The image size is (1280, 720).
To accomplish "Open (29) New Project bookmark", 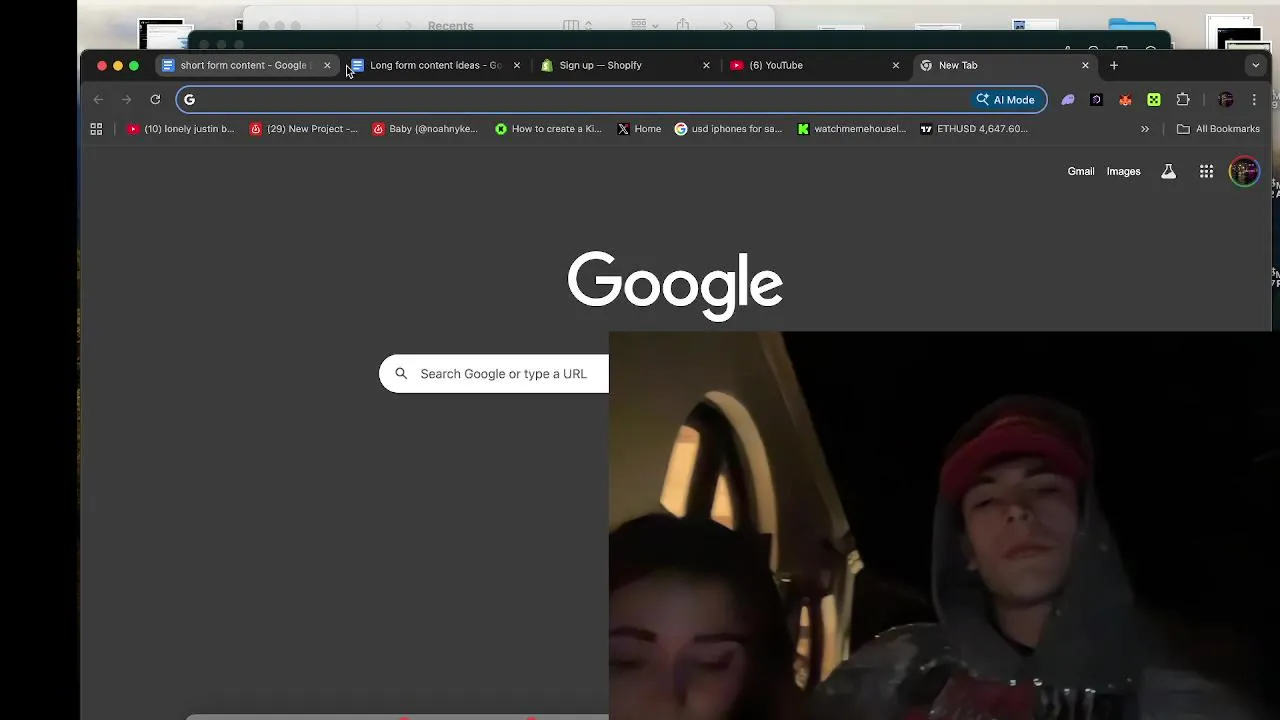I will tap(303, 128).
